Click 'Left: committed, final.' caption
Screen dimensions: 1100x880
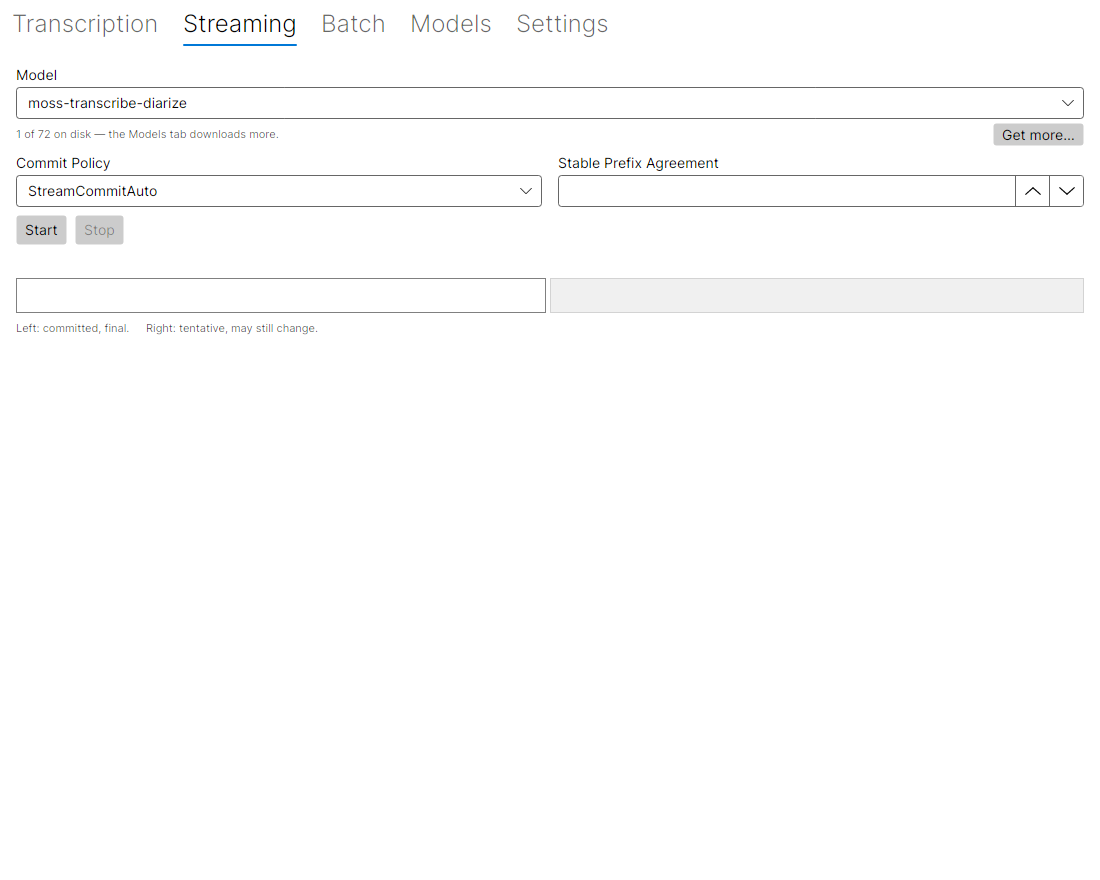click(72, 328)
